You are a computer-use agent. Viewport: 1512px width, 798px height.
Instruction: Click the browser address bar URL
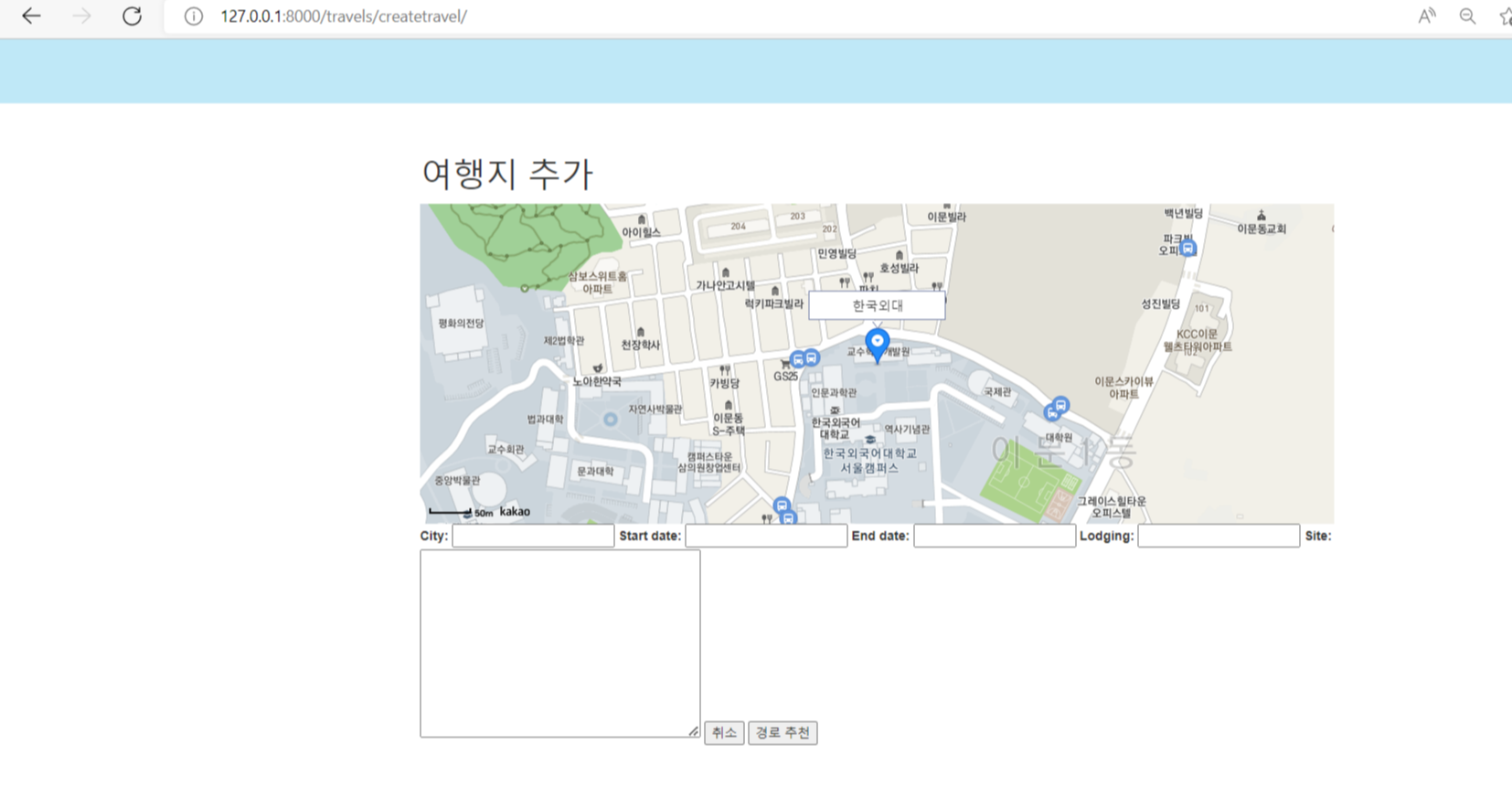coord(344,16)
